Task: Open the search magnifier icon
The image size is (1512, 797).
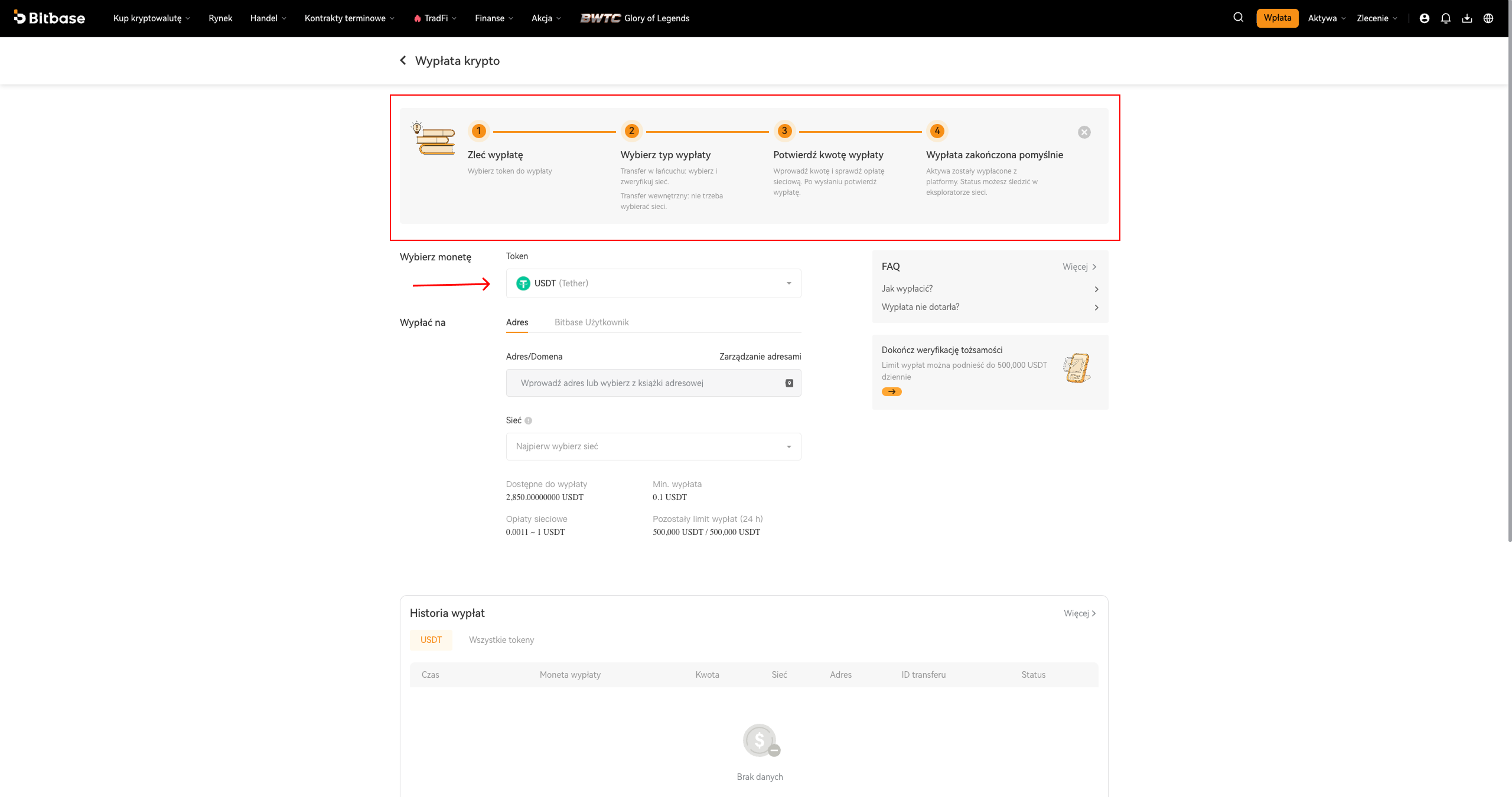Action: [1238, 18]
